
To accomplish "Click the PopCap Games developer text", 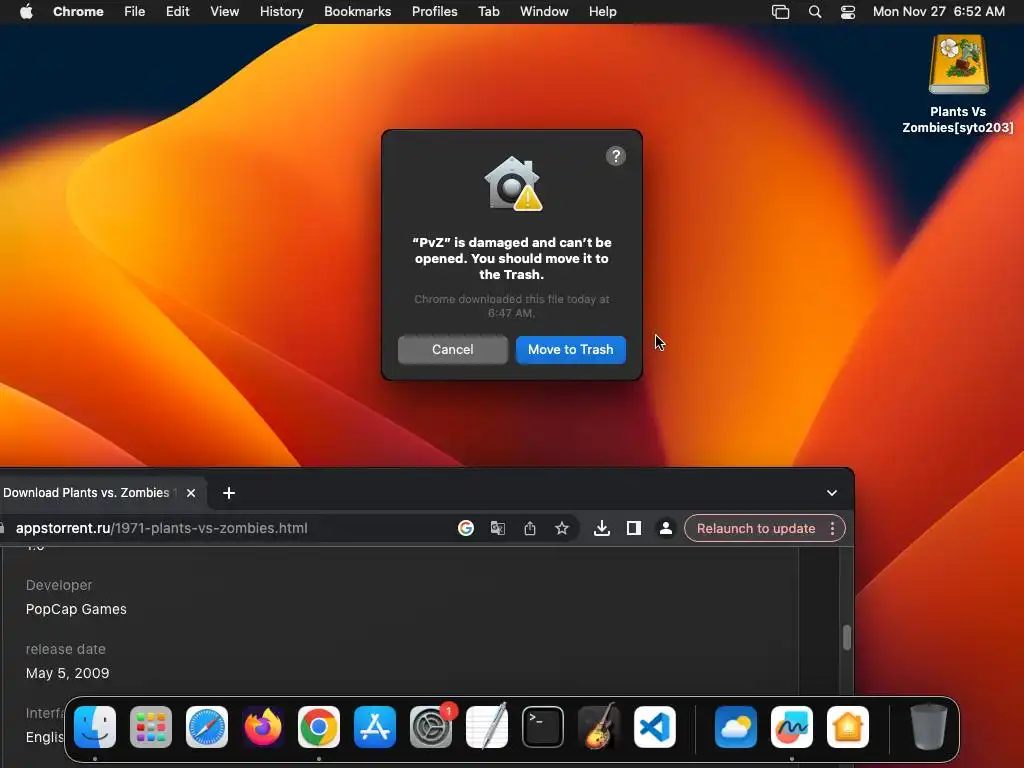I will pos(76,609).
